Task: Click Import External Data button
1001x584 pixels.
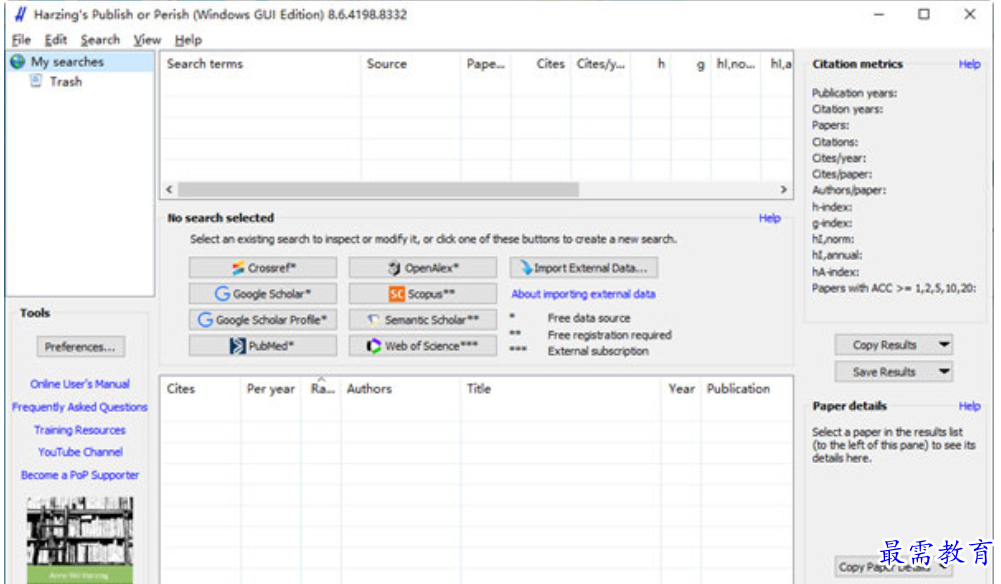Action: click(583, 267)
